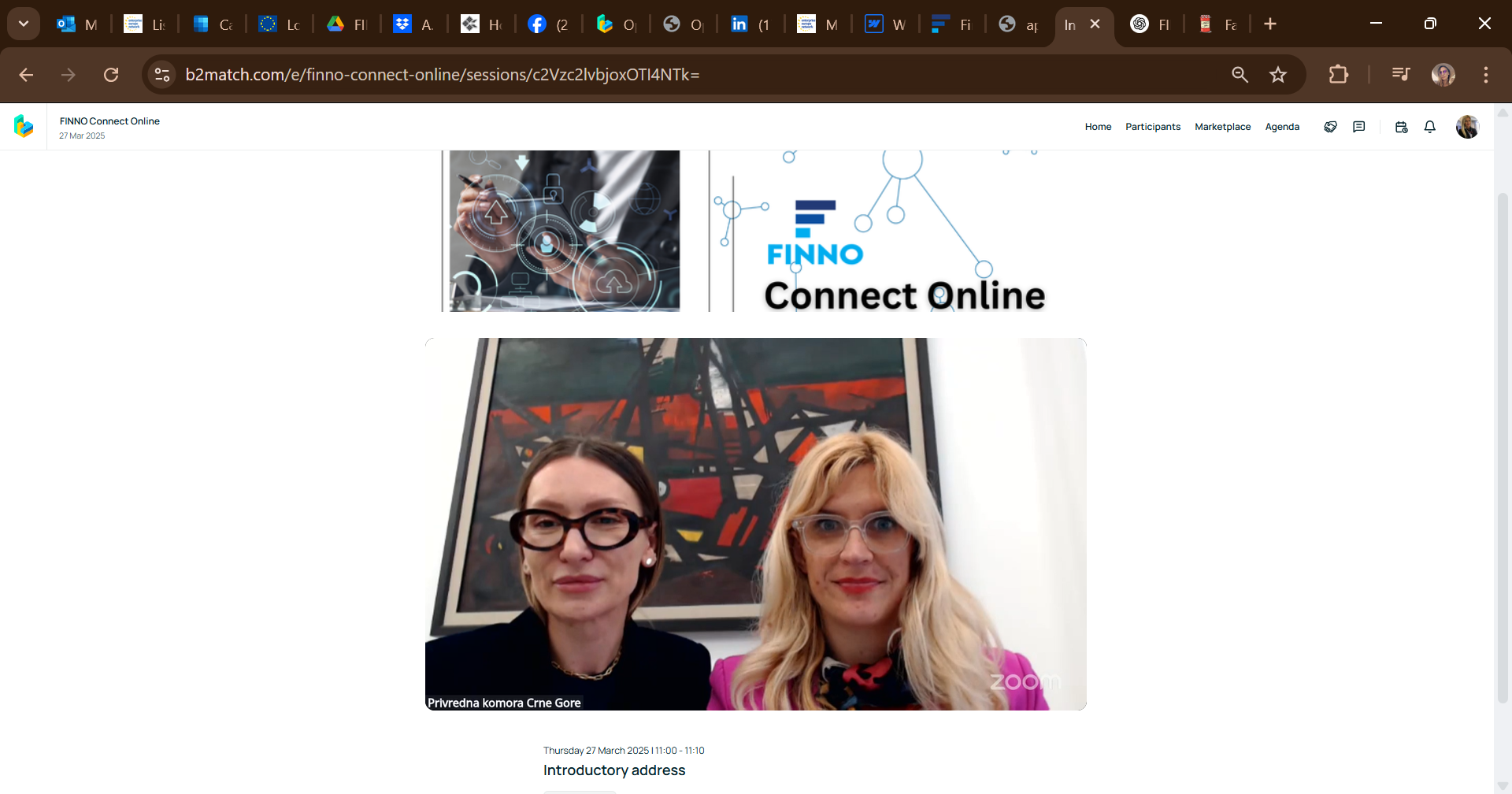Open the media controls icon

click(1401, 75)
